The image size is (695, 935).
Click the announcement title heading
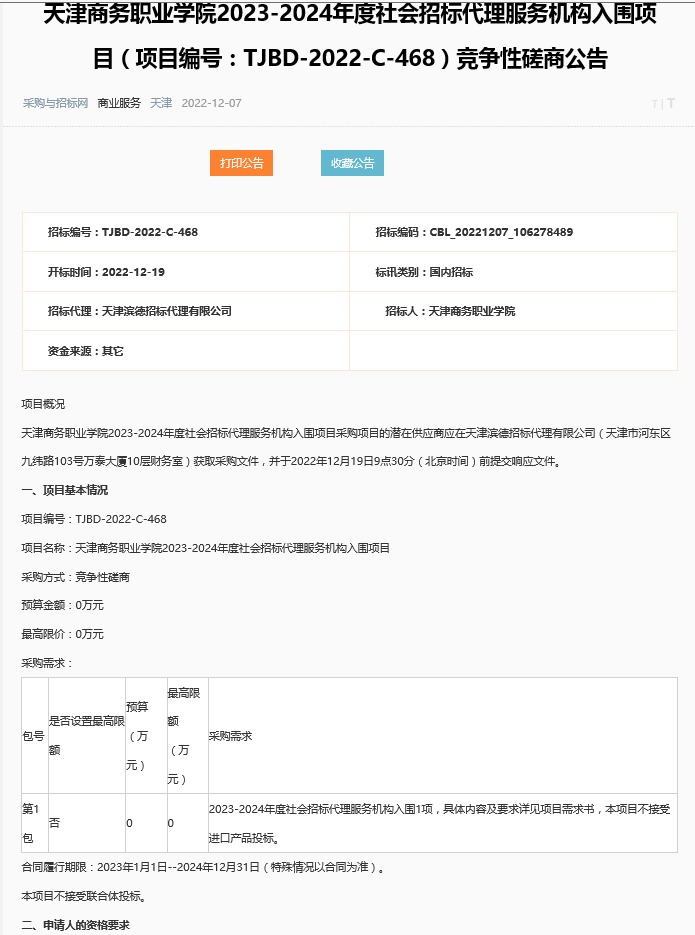tap(349, 38)
